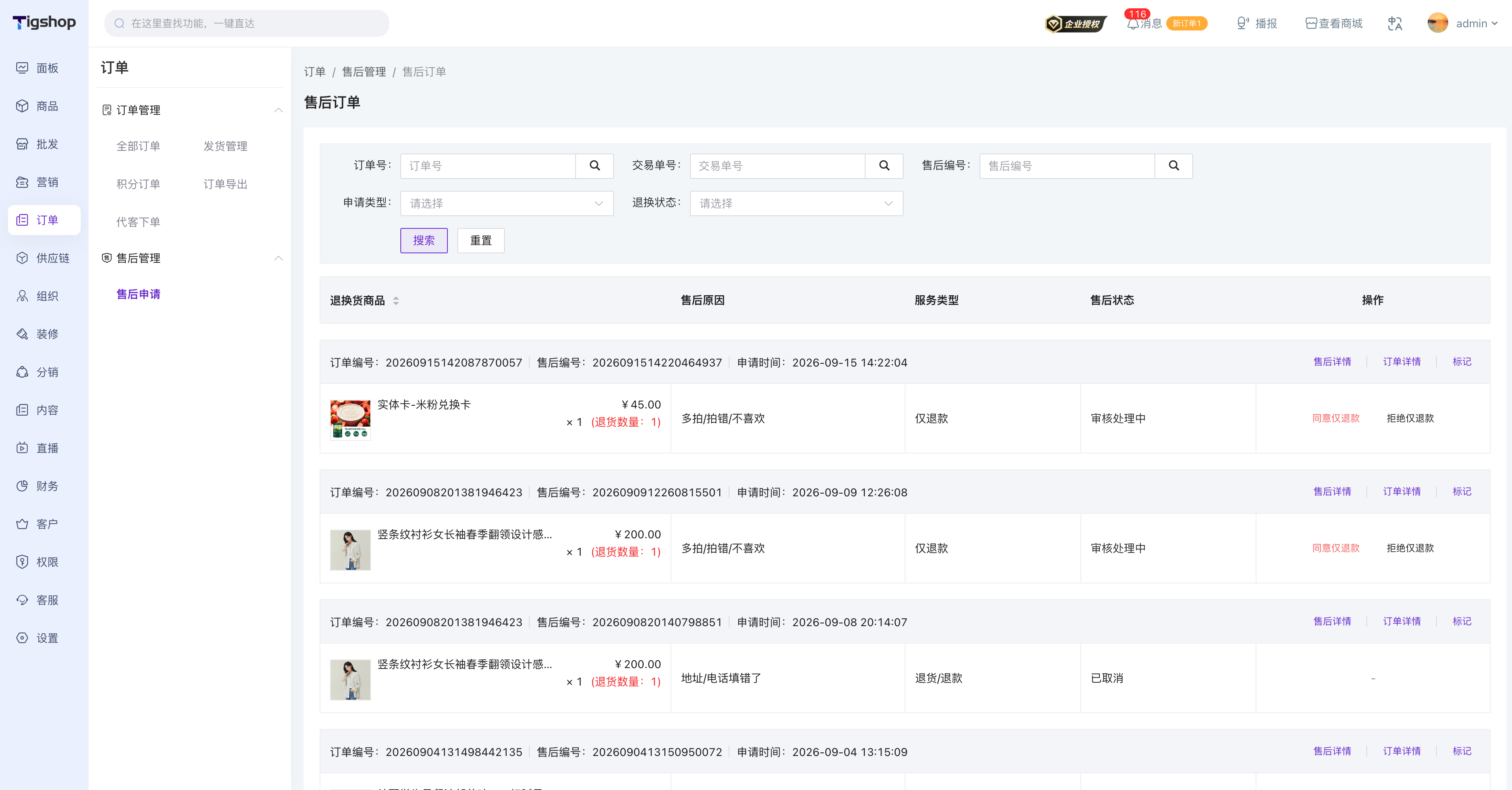The image size is (1512, 790).
Task: Open the 申请类型 dropdown
Action: [507, 203]
